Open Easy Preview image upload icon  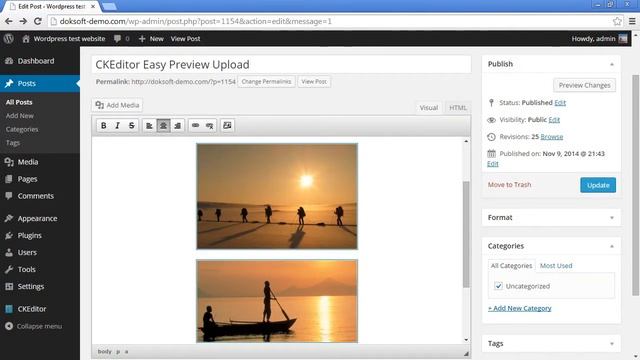coord(227,125)
